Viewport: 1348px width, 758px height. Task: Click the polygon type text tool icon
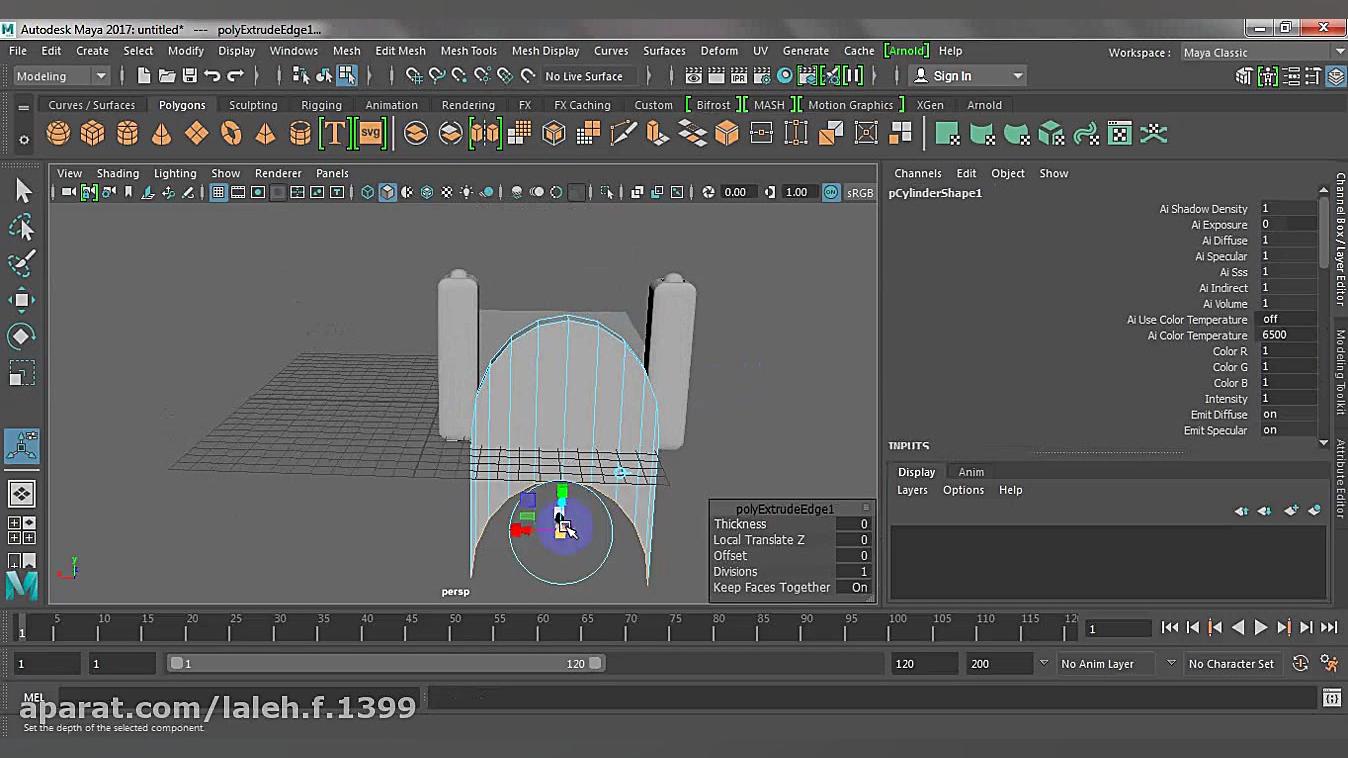coord(334,133)
